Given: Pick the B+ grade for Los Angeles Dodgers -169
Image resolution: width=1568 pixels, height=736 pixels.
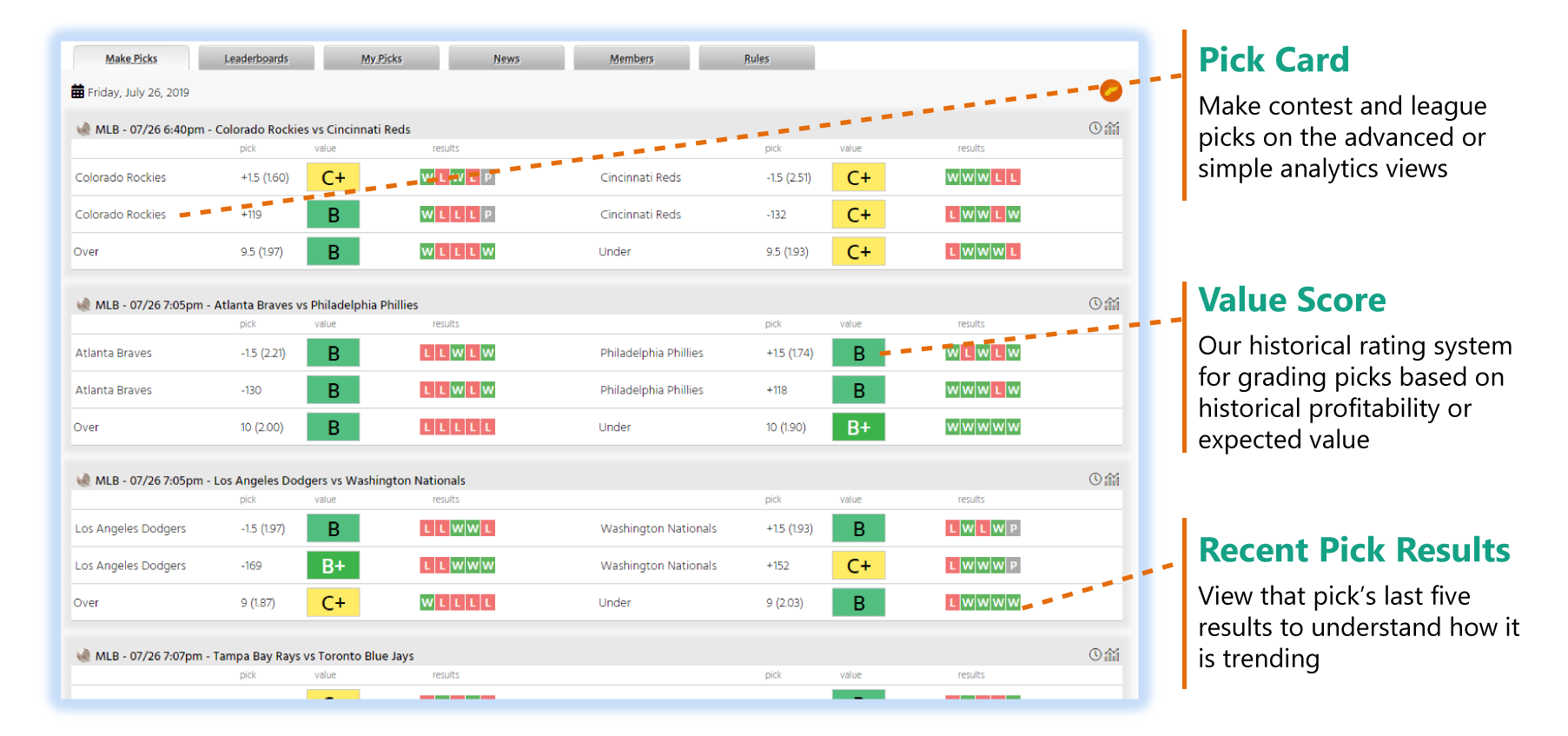Looking at the screenshot, I should coord(334,566).
